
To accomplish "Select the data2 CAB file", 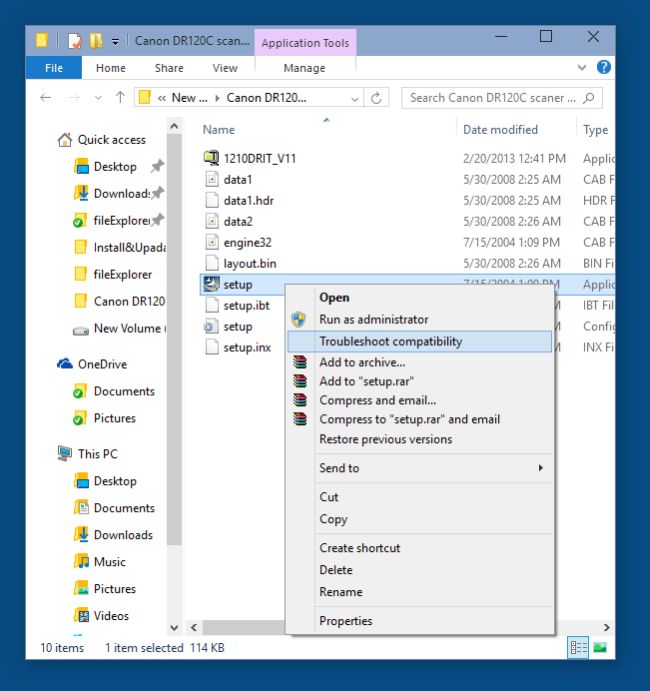I will (238, 221).
